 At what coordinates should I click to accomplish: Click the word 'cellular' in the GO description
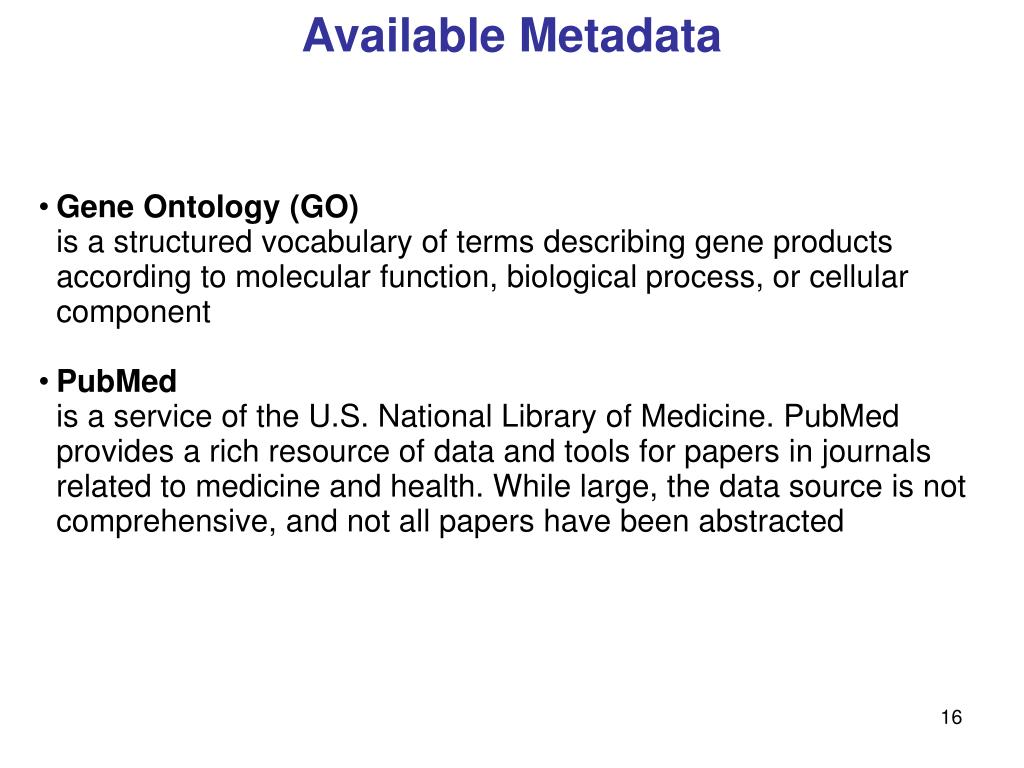coord(858,277)
